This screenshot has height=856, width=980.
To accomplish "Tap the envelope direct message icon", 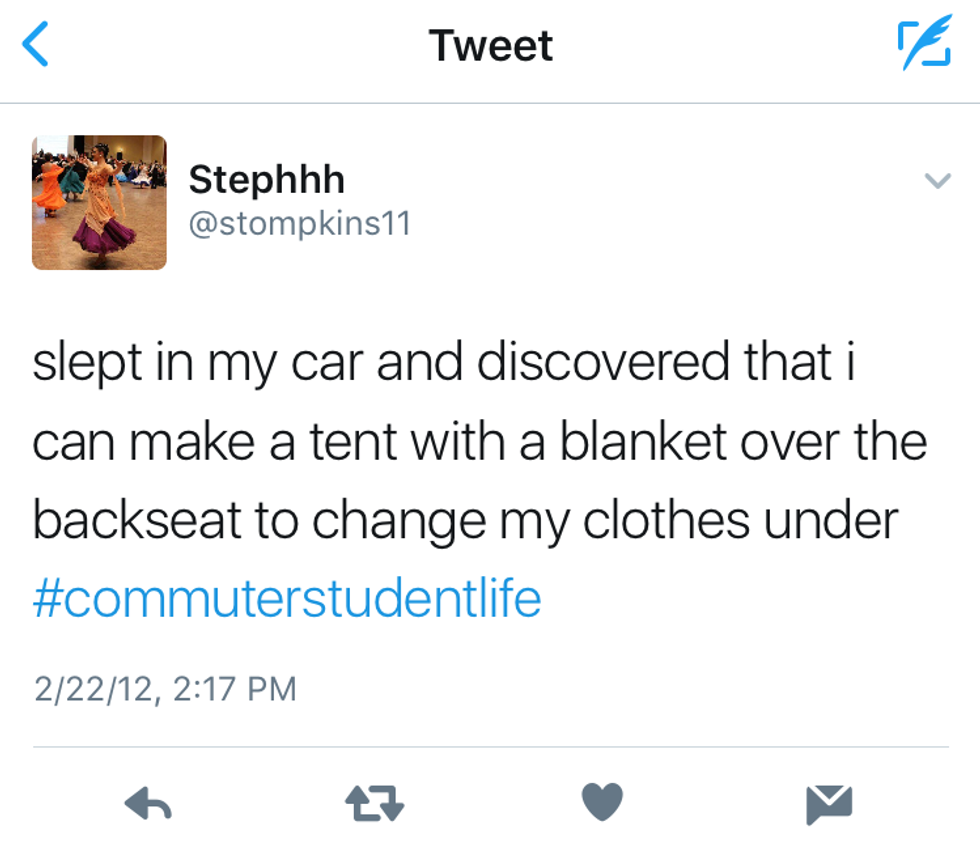I will coord(829,803).
